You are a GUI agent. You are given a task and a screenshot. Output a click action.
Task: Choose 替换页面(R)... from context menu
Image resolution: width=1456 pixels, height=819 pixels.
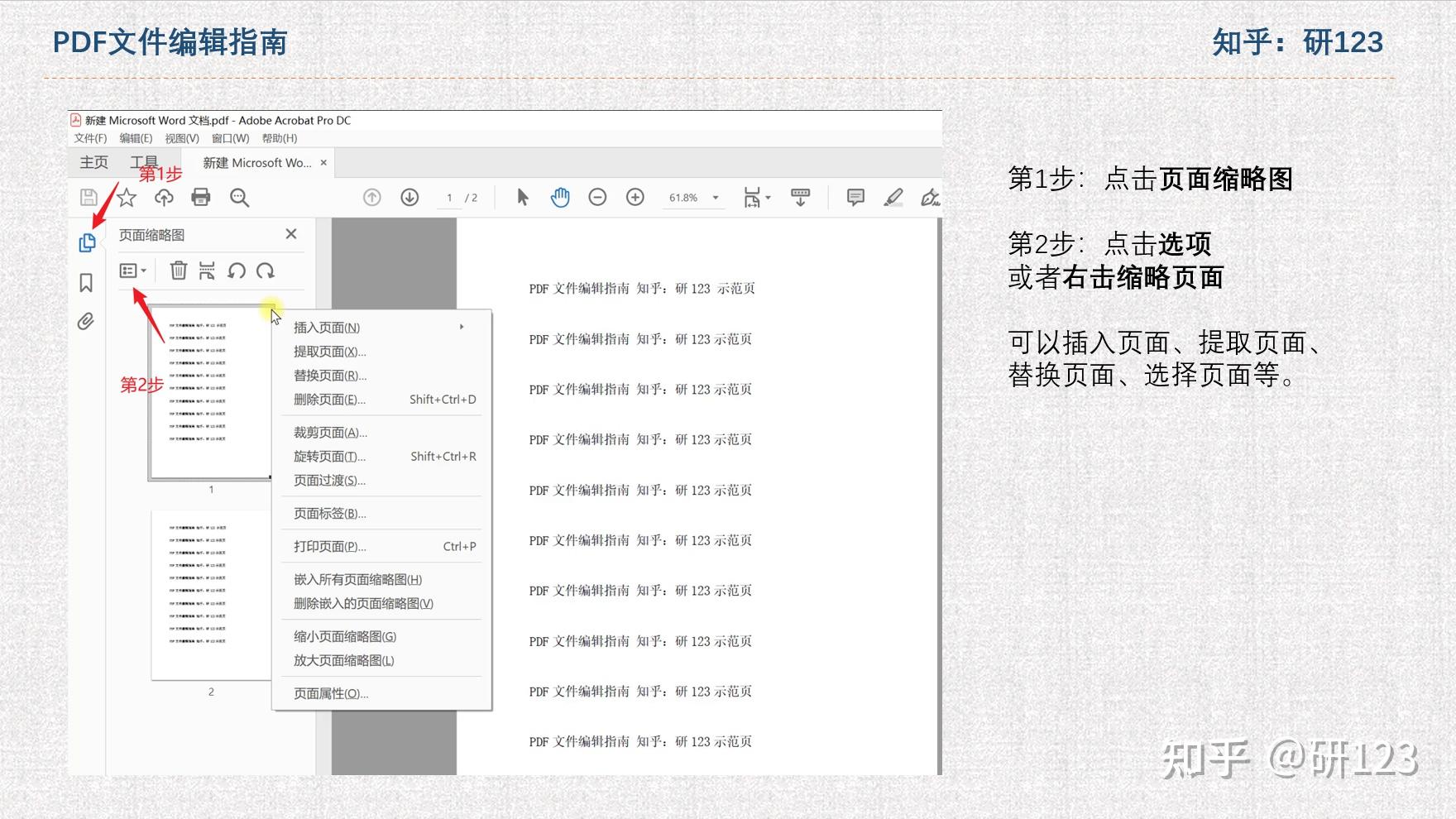click(x=381, y=376)
